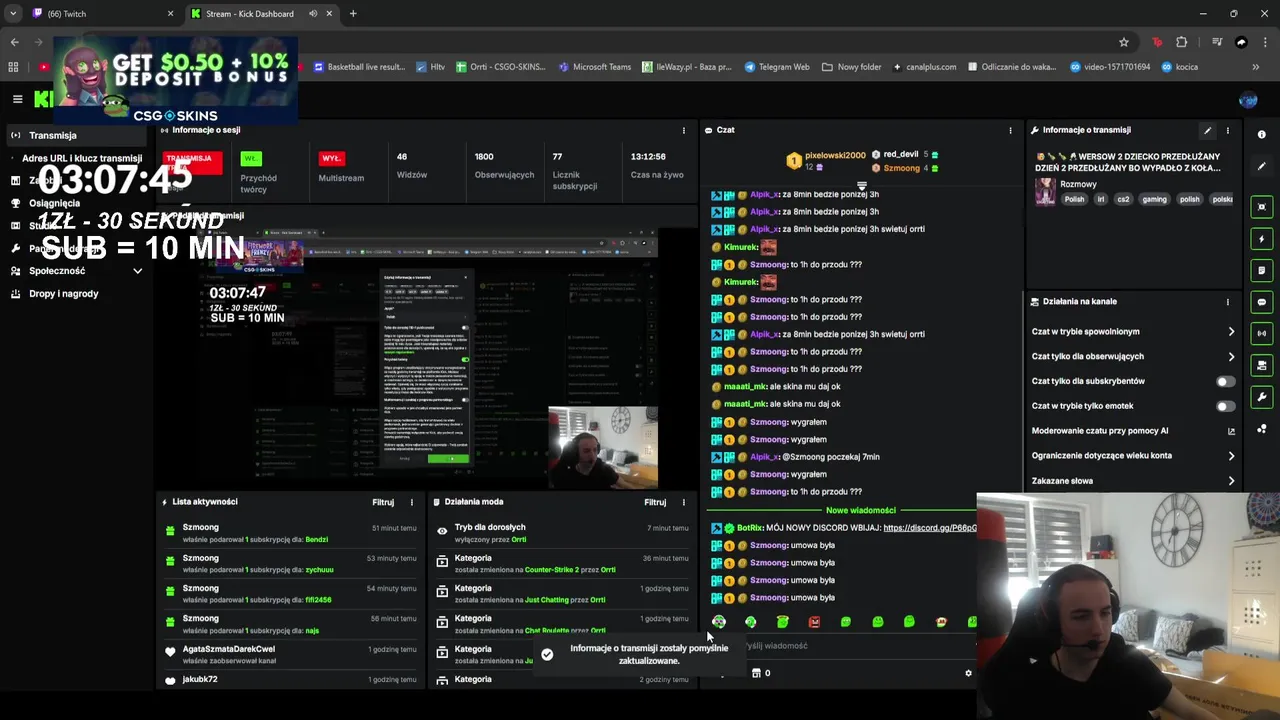The height and width of the screenshot is (720, 1280).
Task: Open Microsoft Teams bookmark
Action: coord(595,67)
